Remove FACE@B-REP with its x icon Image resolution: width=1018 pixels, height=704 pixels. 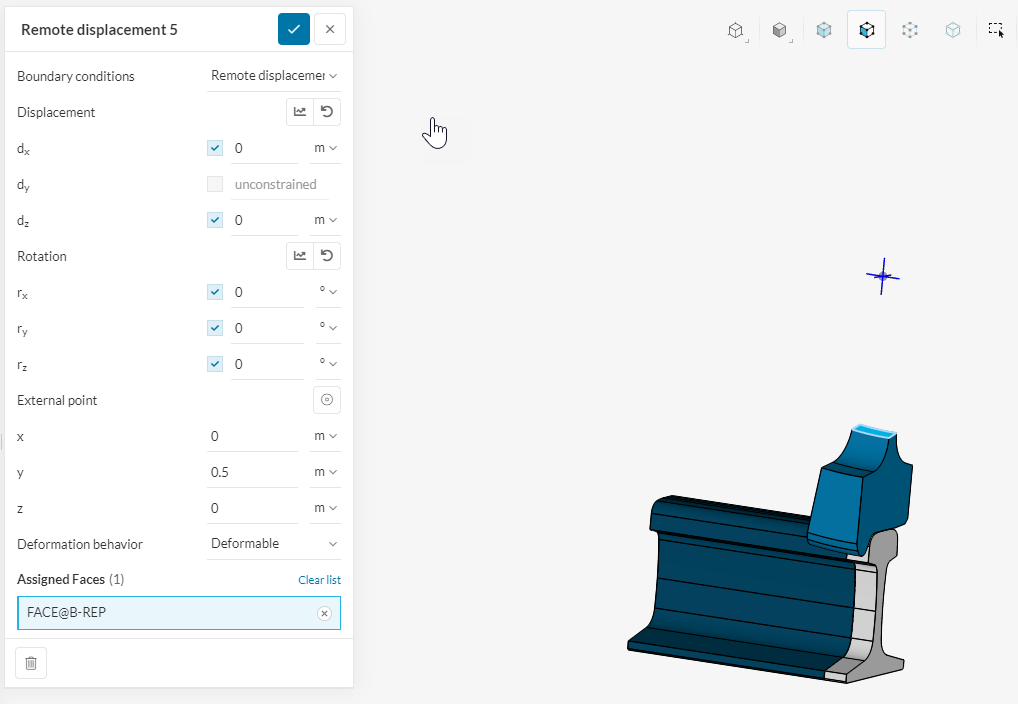tap(324, 613)
